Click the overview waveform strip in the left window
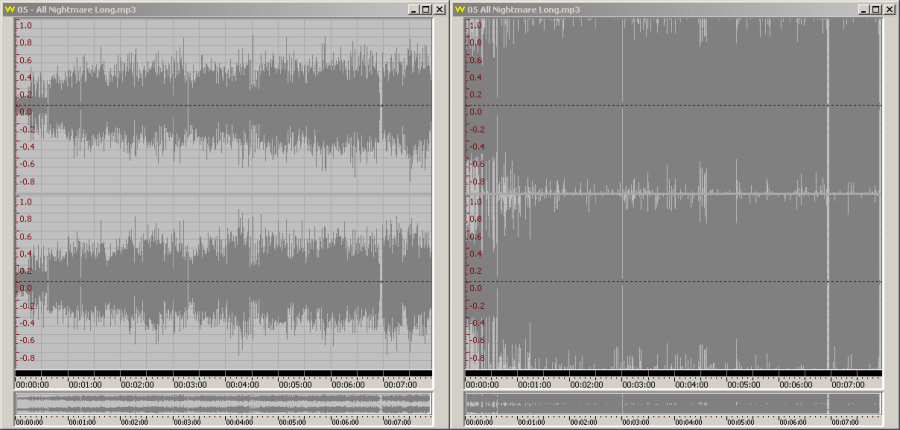Viewport: 900px width, 430px height. click(x=222, y=403)
